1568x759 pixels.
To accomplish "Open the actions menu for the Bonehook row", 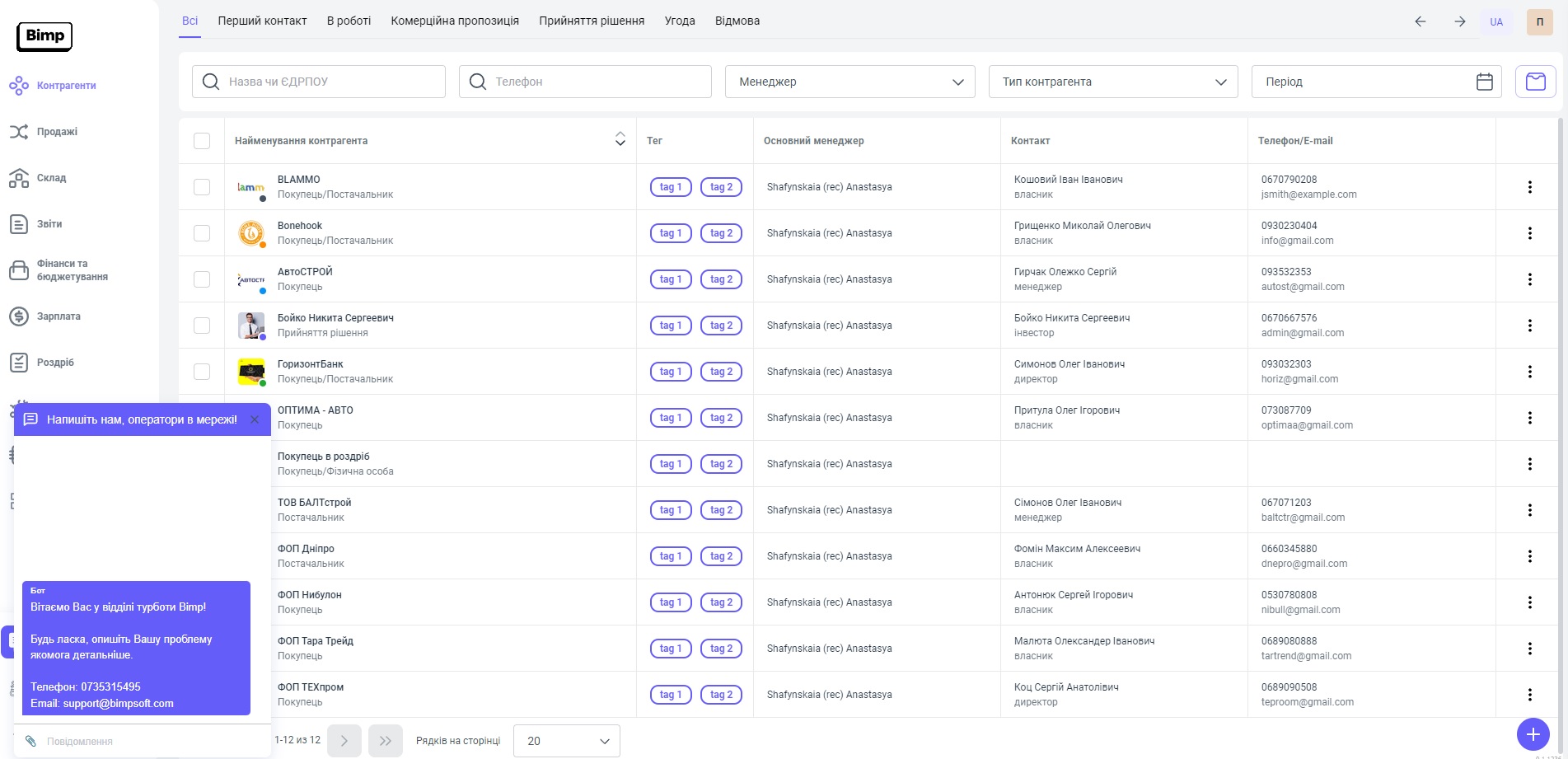I will pos(1530,233).
